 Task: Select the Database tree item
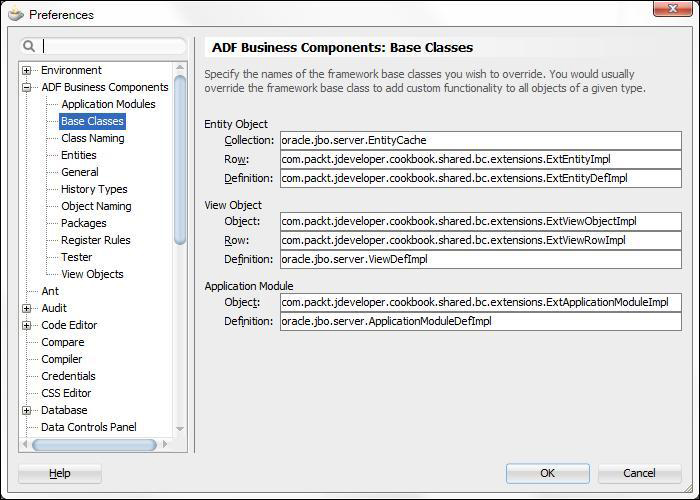64,410
